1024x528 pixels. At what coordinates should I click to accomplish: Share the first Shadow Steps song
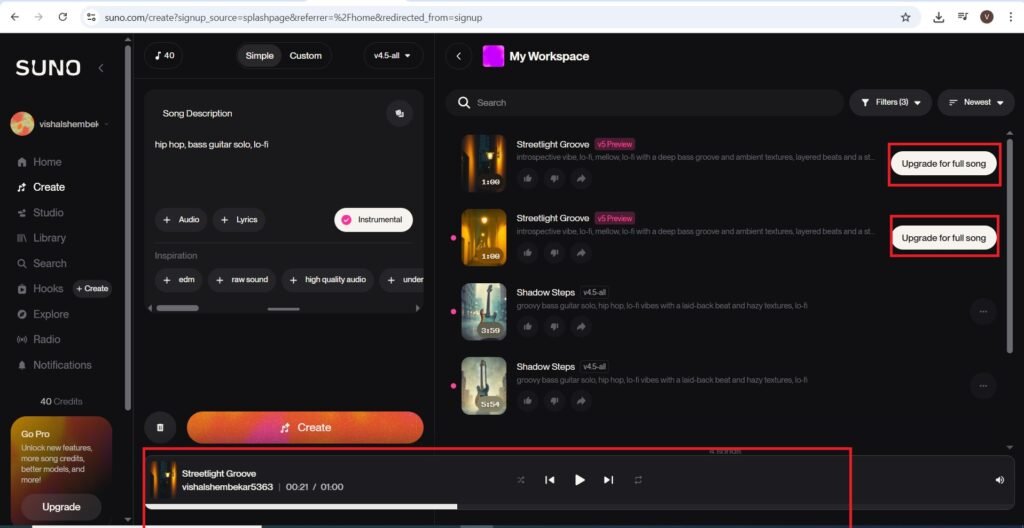(x=581, y=327)
